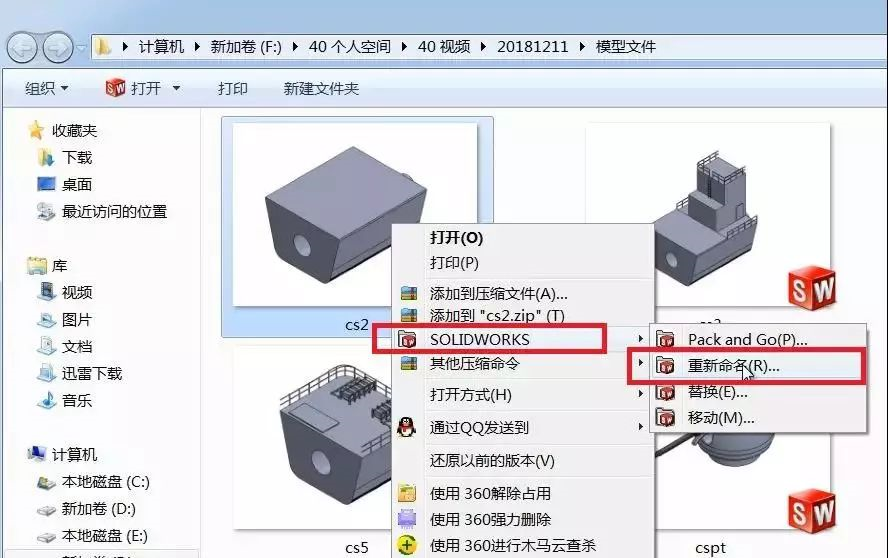This screenshot has height=558, width=888.
Task: Click the Pack and Go icon in submenu
Action: [x=667, y=340]
